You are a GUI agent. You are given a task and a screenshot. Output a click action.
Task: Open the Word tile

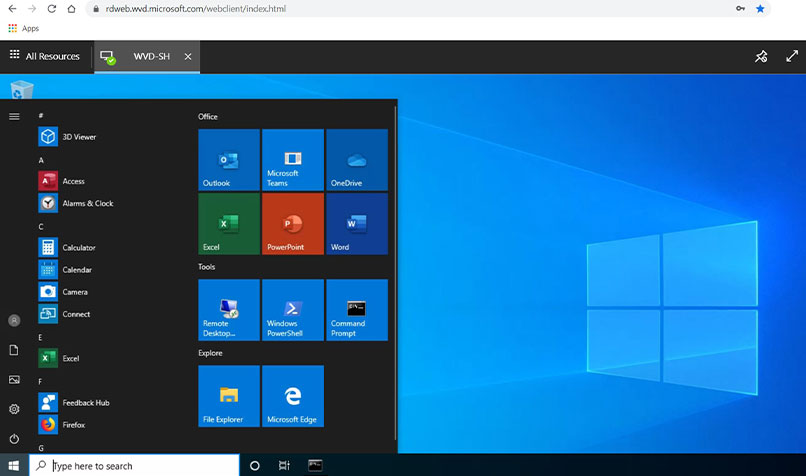(x=356, y=224)
